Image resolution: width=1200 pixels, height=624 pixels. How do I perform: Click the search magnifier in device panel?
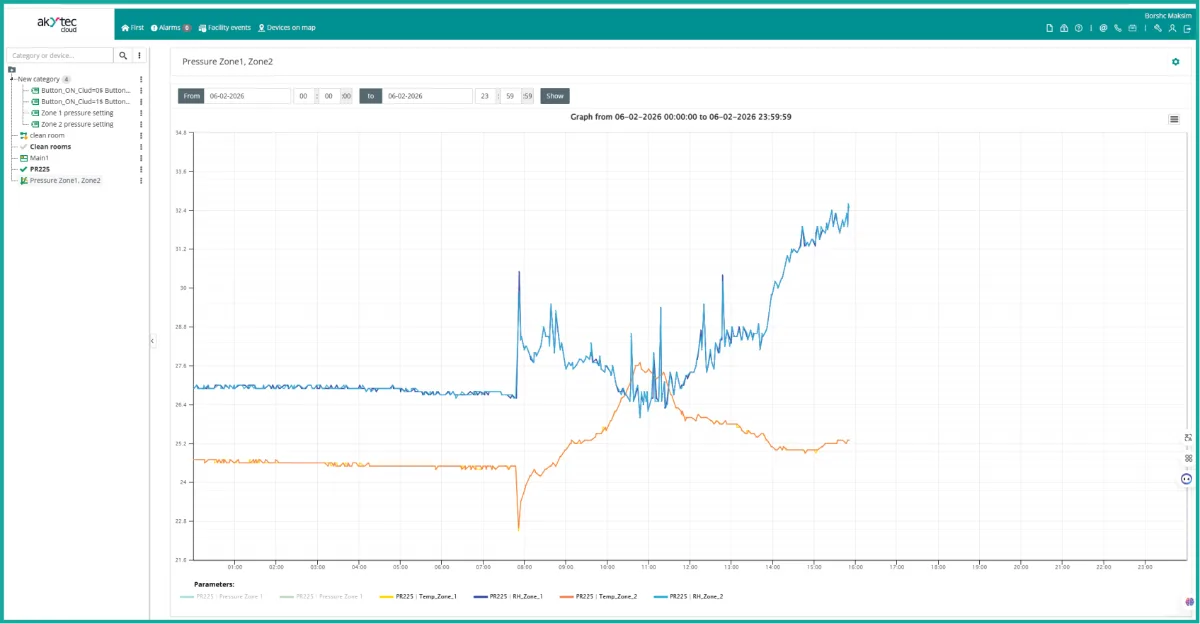(x=123, y=56)
